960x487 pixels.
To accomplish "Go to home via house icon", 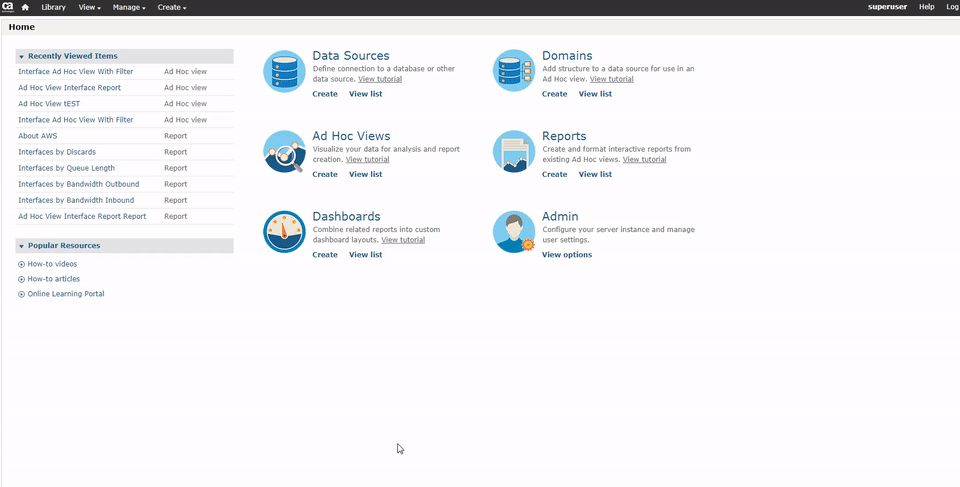I will pyautogui.click(x=25, y=7).
